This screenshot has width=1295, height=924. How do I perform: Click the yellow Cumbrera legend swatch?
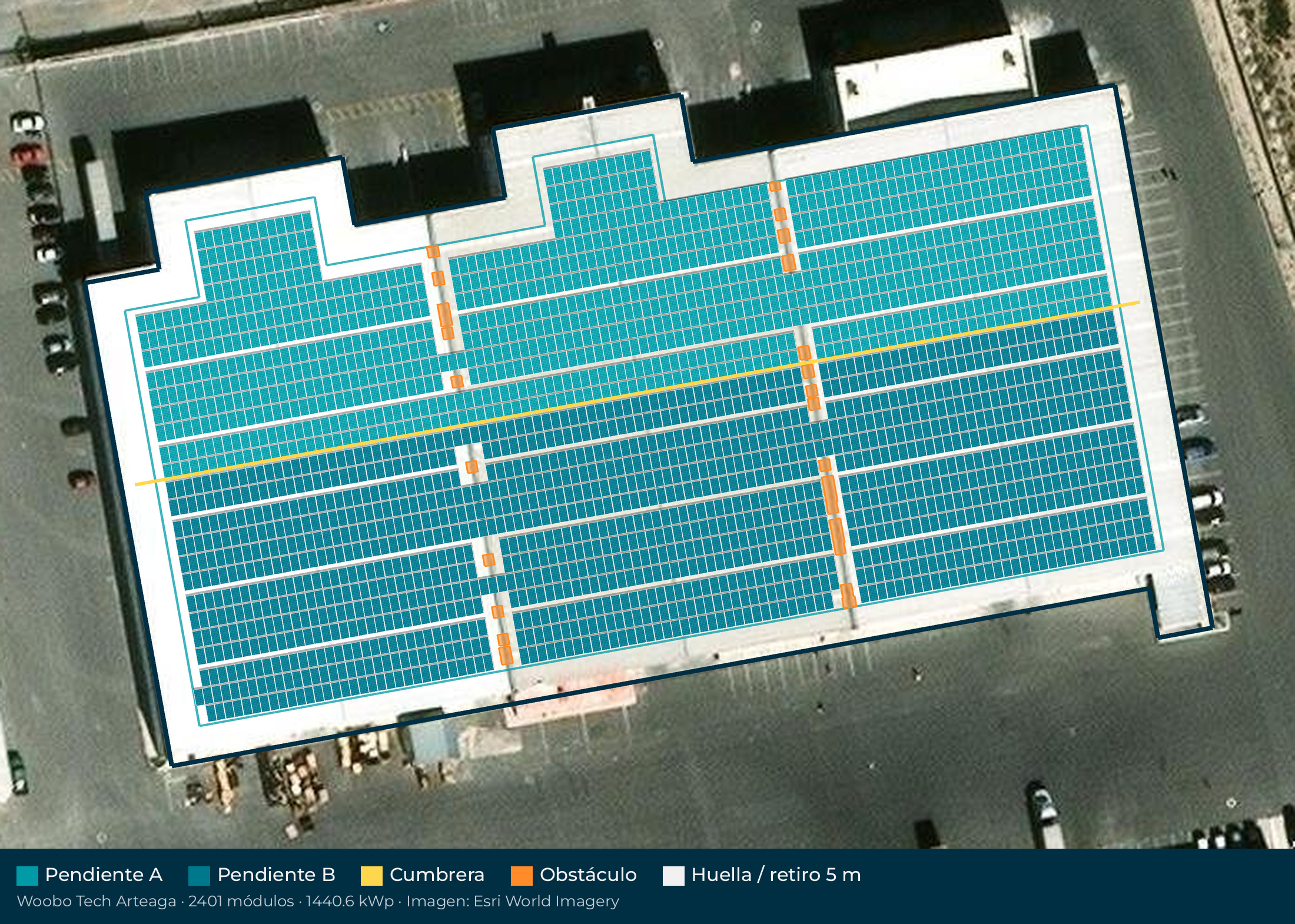(371, 876)
